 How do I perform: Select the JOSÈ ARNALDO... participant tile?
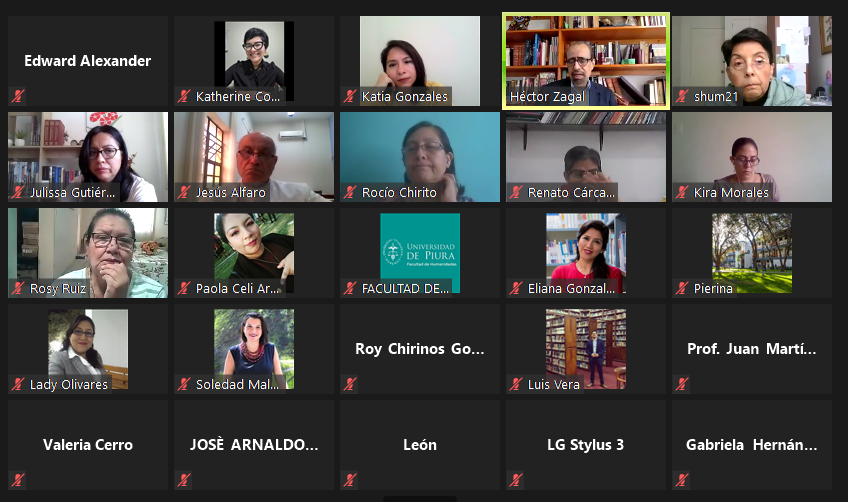(254, 445)
